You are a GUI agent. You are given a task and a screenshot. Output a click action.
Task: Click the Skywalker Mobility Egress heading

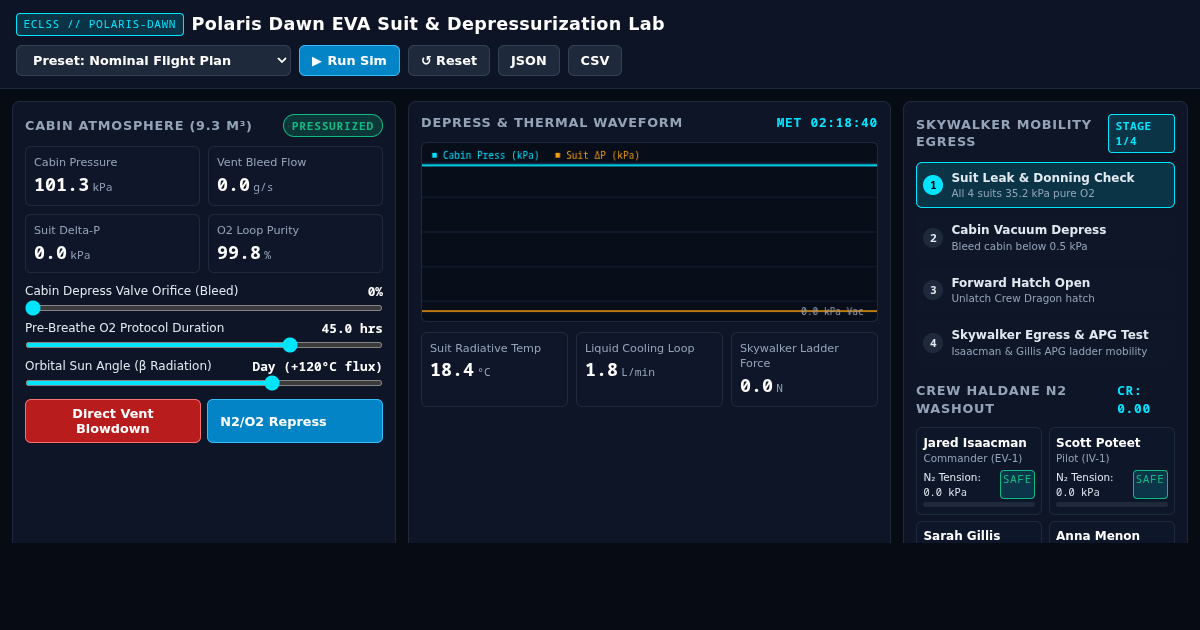tap(1004, 133)
